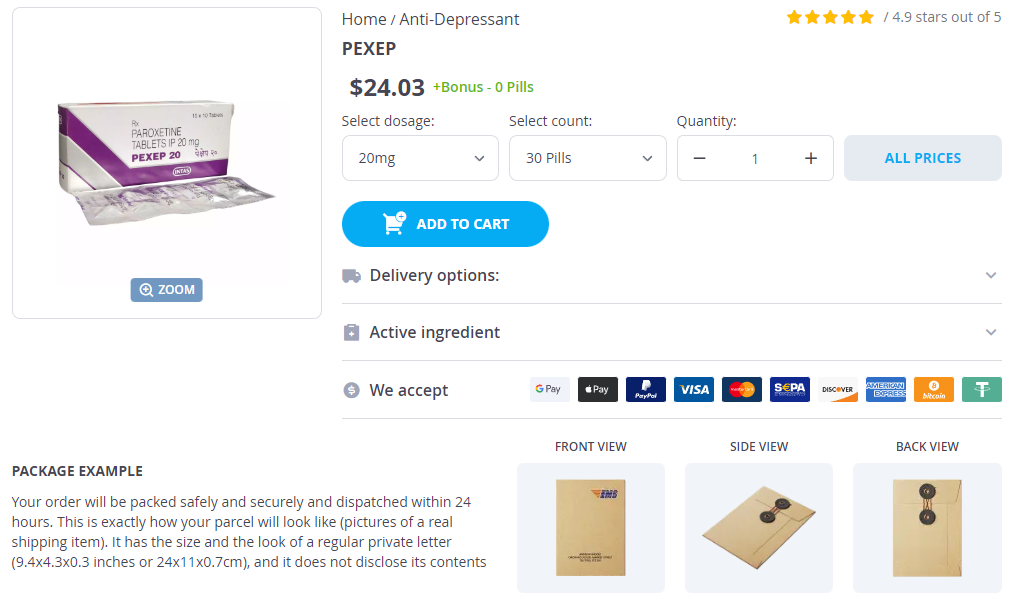This screenshot has height=611, width=1016.
Task: Click the Visa card icon
Action: [693, 390]
